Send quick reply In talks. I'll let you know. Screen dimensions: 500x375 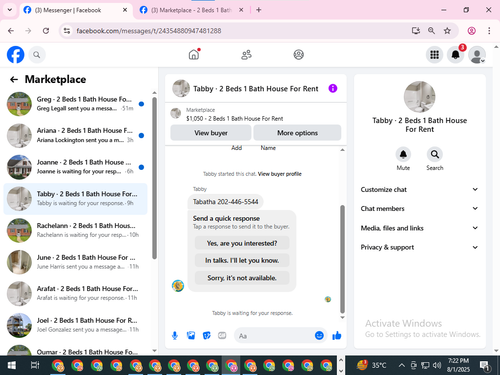click(x=242, y=260)
